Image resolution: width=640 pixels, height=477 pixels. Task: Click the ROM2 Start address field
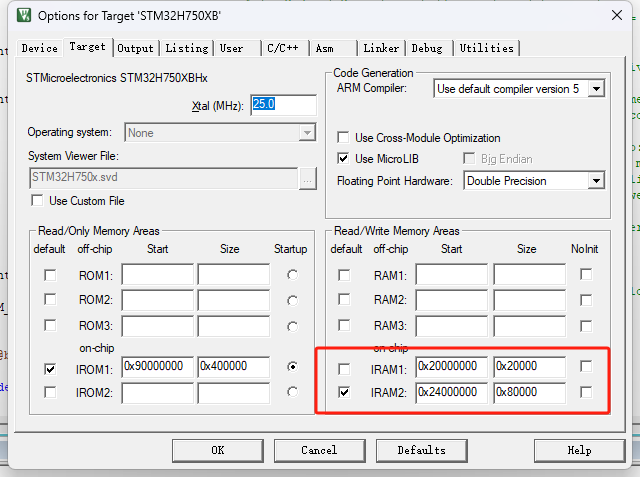[158, 300]
